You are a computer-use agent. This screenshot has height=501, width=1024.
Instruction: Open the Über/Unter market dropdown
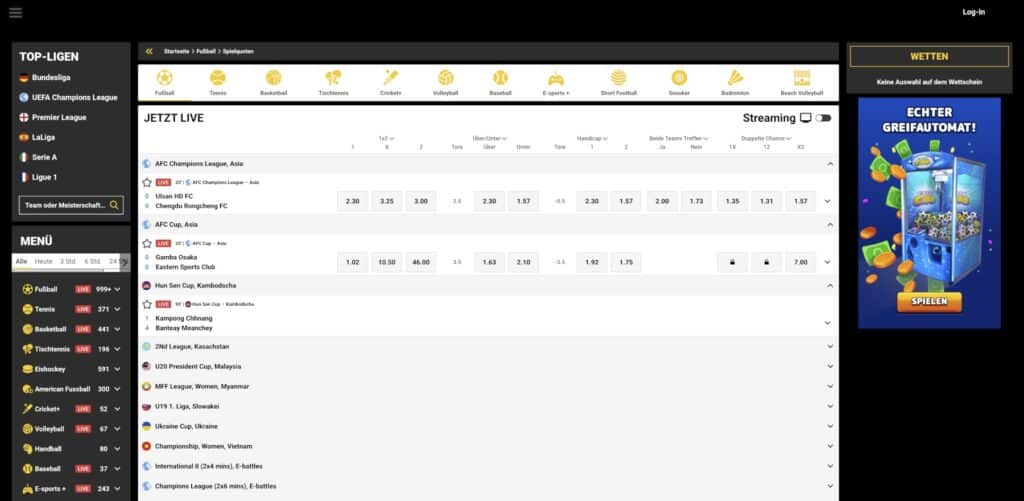pos(489,138)
